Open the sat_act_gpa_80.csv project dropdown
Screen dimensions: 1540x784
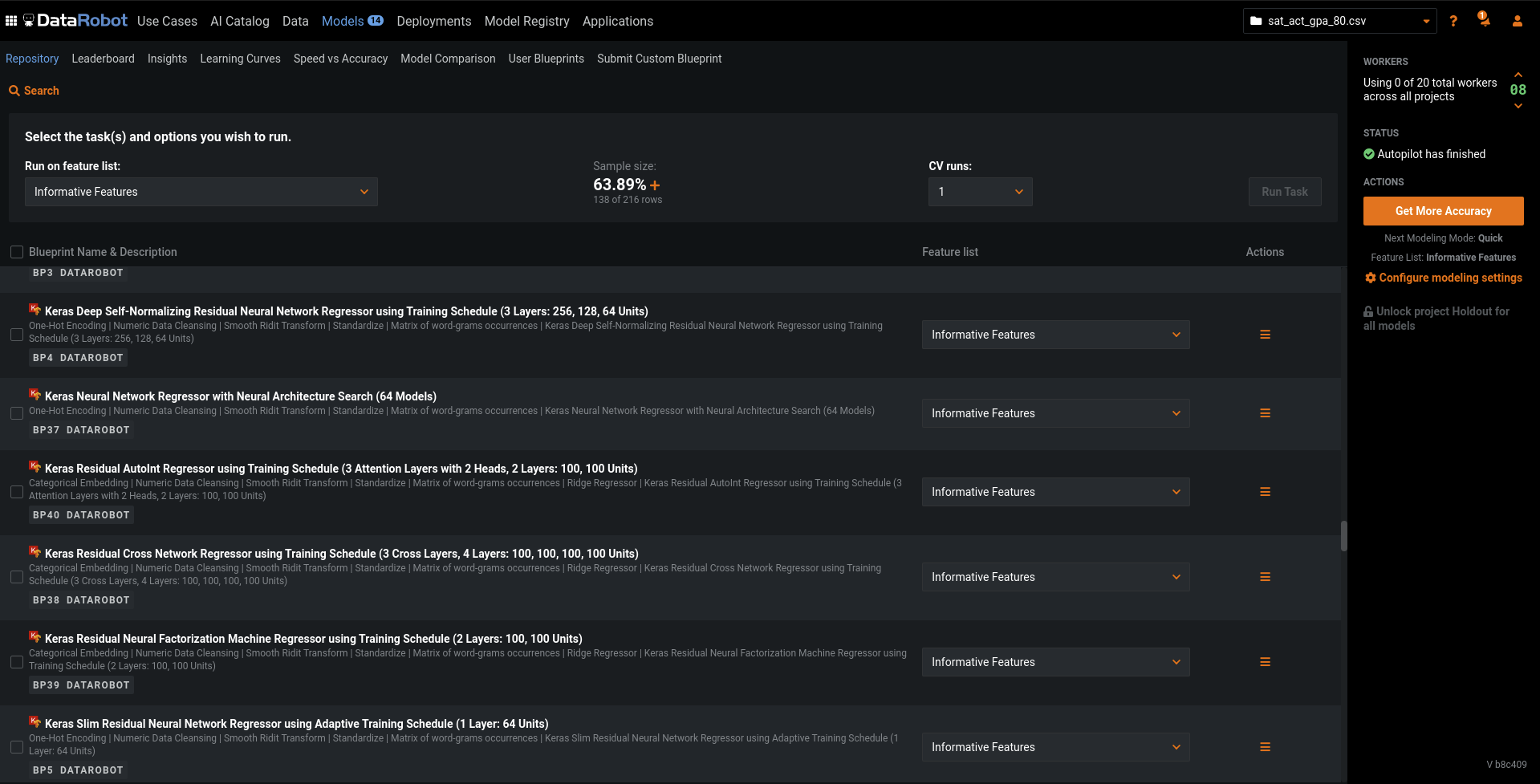click(1339, 21)
